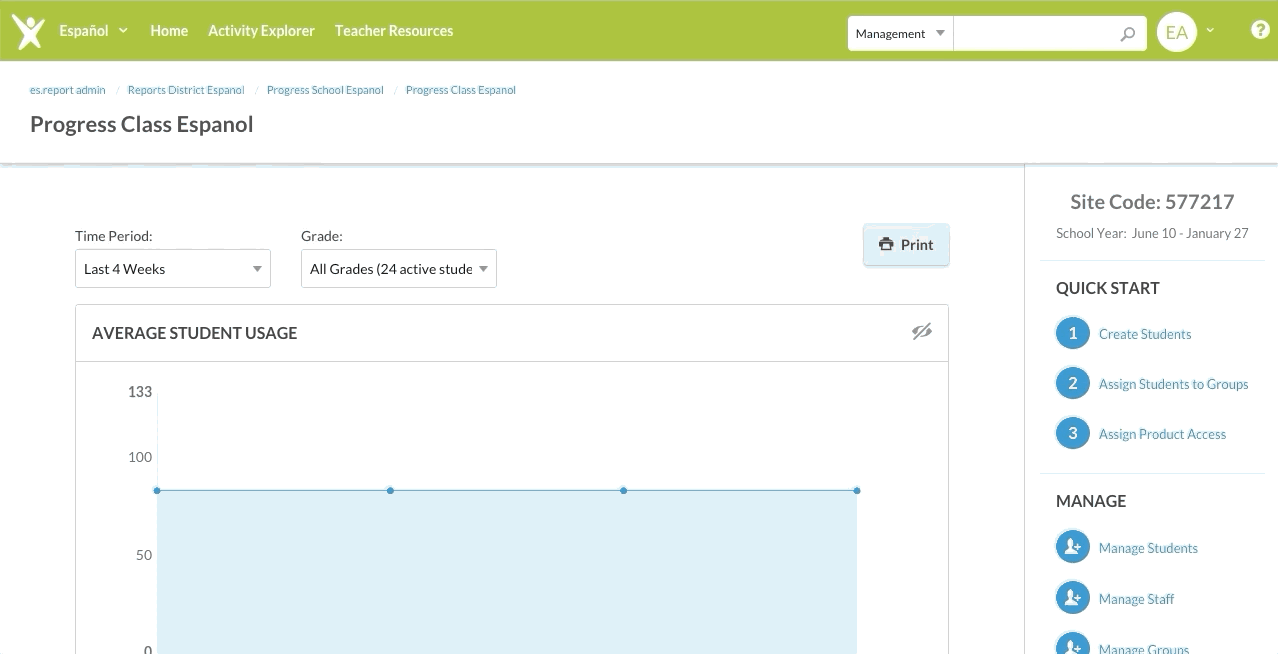Viewport: 1278px width, 654px height.
Task: Click the EA user avatar
Action: pos(1176,32)
